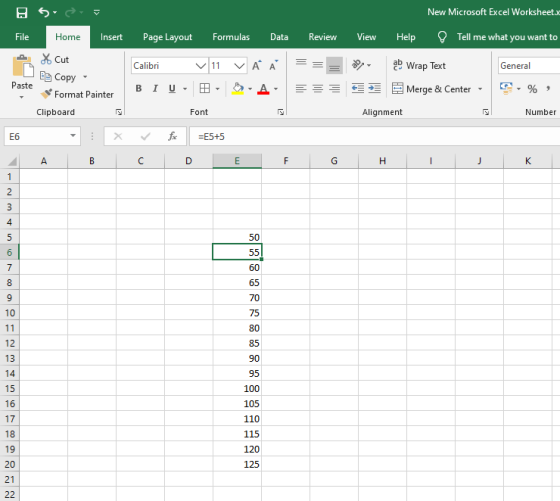Viewport: 560px width, 501px height.
Task: Click the Paste clipboard icon
Action: pos(22,66)
